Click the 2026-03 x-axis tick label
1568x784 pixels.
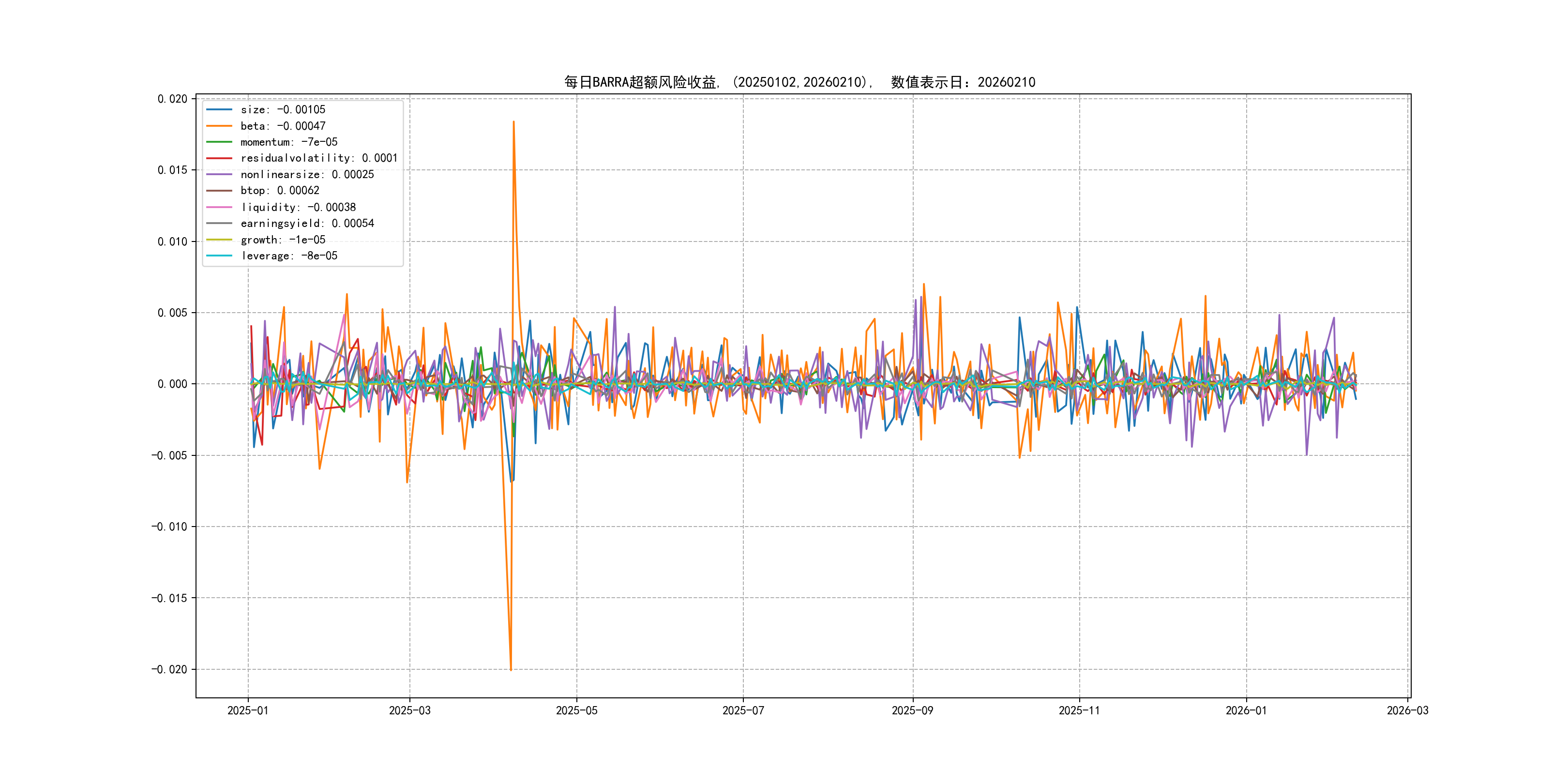(x=1407, y=710)
